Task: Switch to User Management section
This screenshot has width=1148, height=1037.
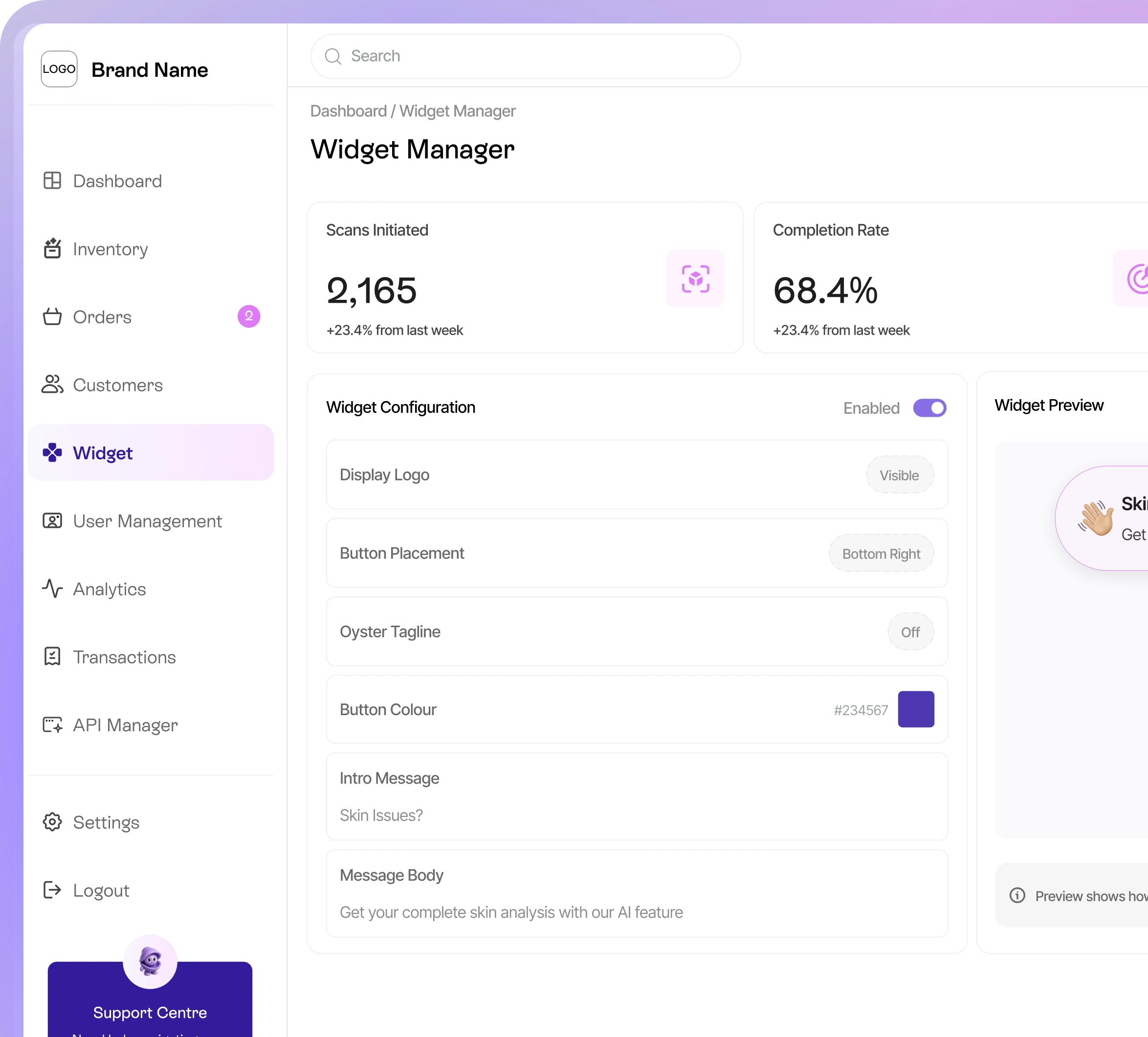Action: click(148, 521)
